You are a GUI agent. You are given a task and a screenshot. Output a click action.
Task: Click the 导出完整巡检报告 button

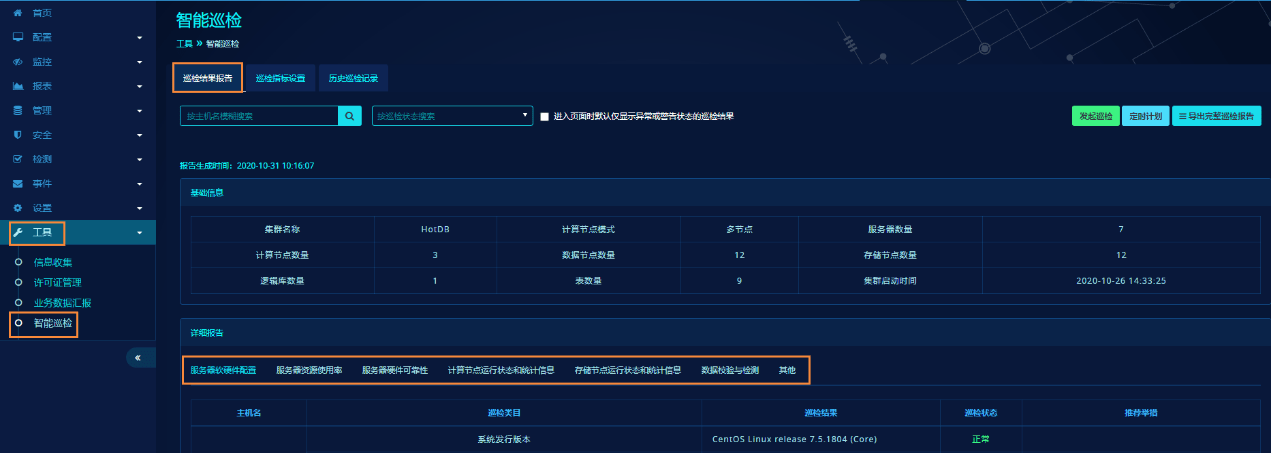(1216, 116)
